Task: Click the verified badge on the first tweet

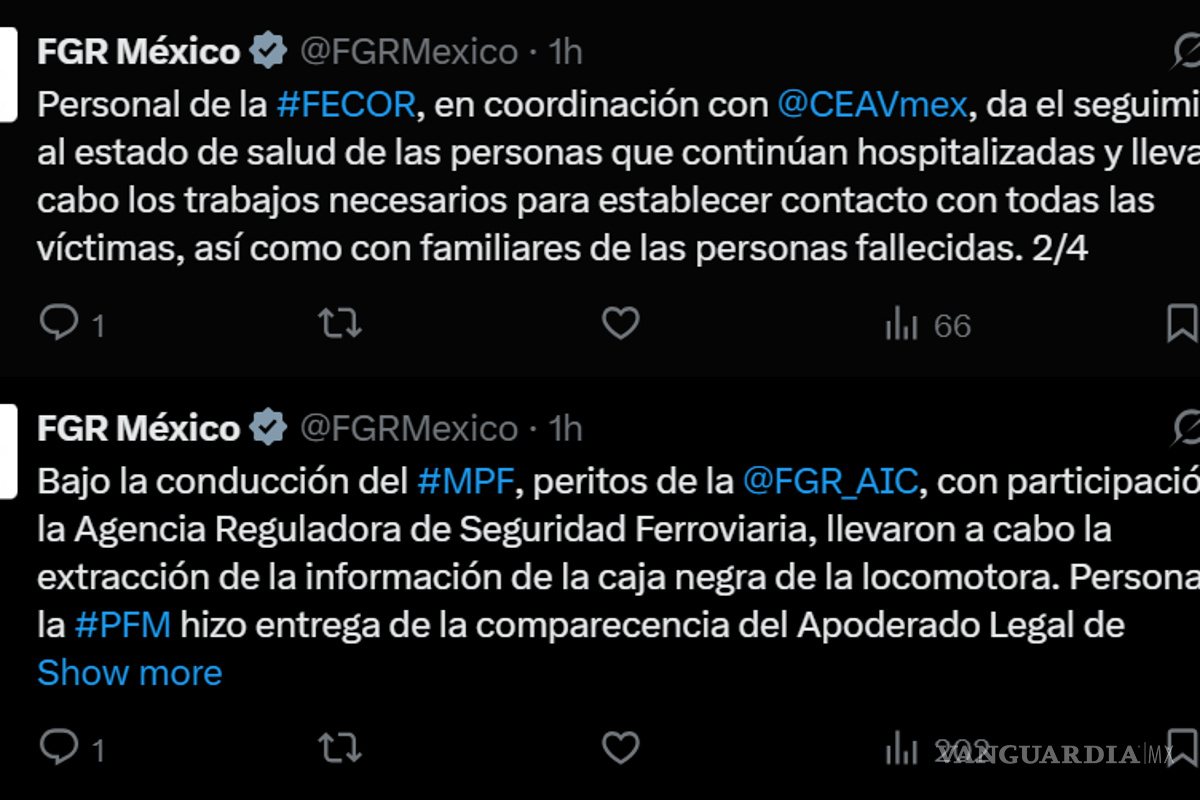Action: tap(268, 50)
